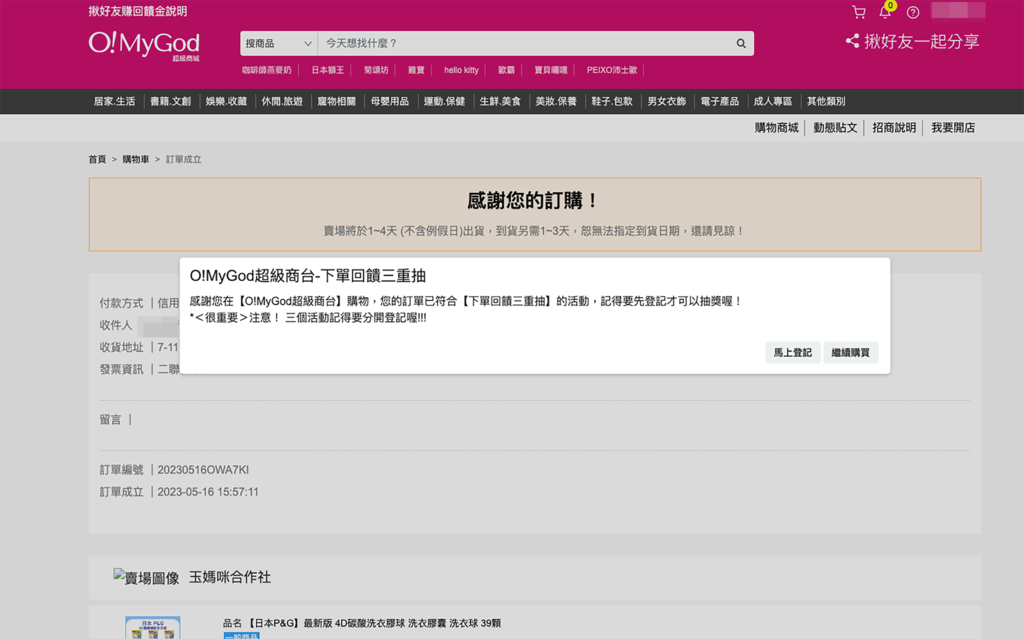
Task: Click the 賣場圖像 store image
Action: pos(146,578)
